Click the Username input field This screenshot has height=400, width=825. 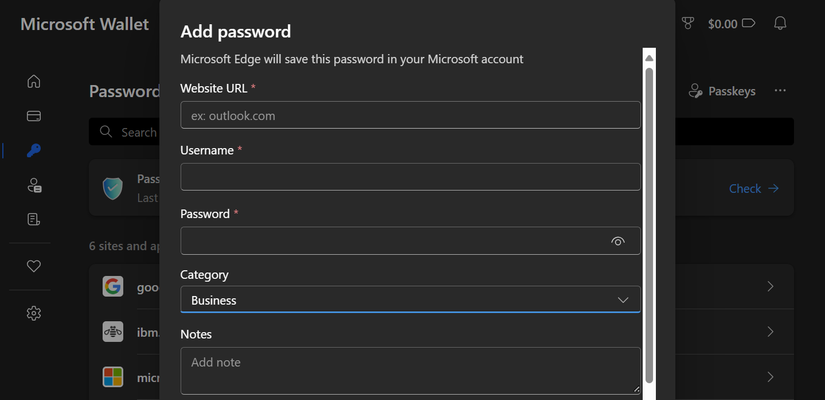(410, 177)
